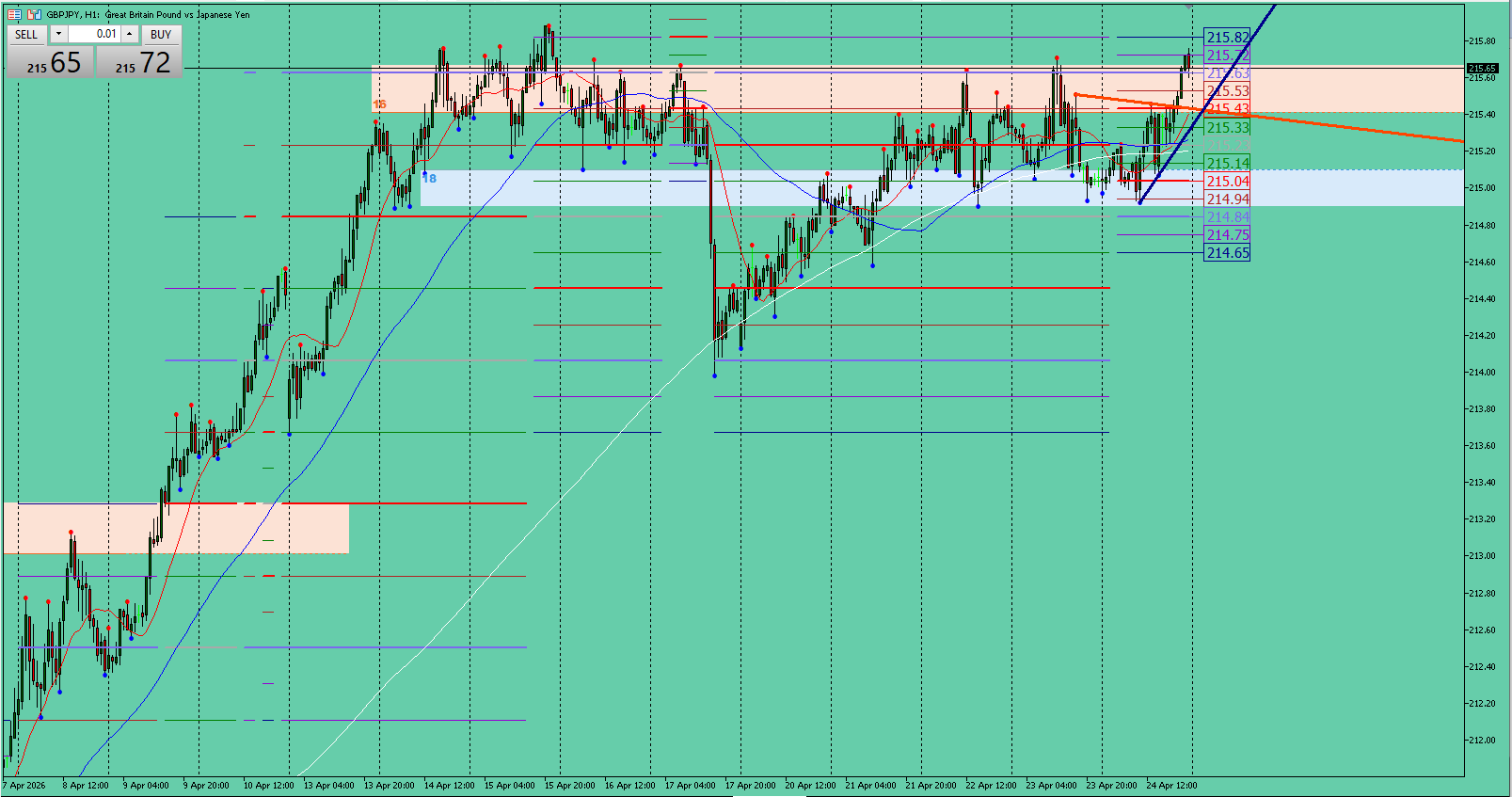Select the 215.82 price level label
Viewport: 1512px width, 797px height.
pos(1227,38)
